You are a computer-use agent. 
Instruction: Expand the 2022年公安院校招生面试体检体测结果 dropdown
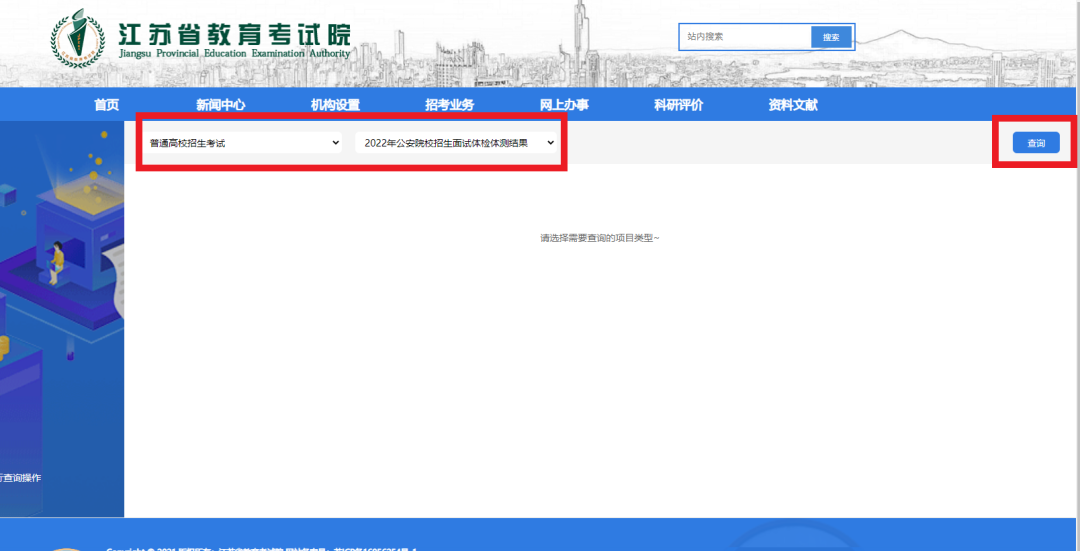tap(456, 143)
